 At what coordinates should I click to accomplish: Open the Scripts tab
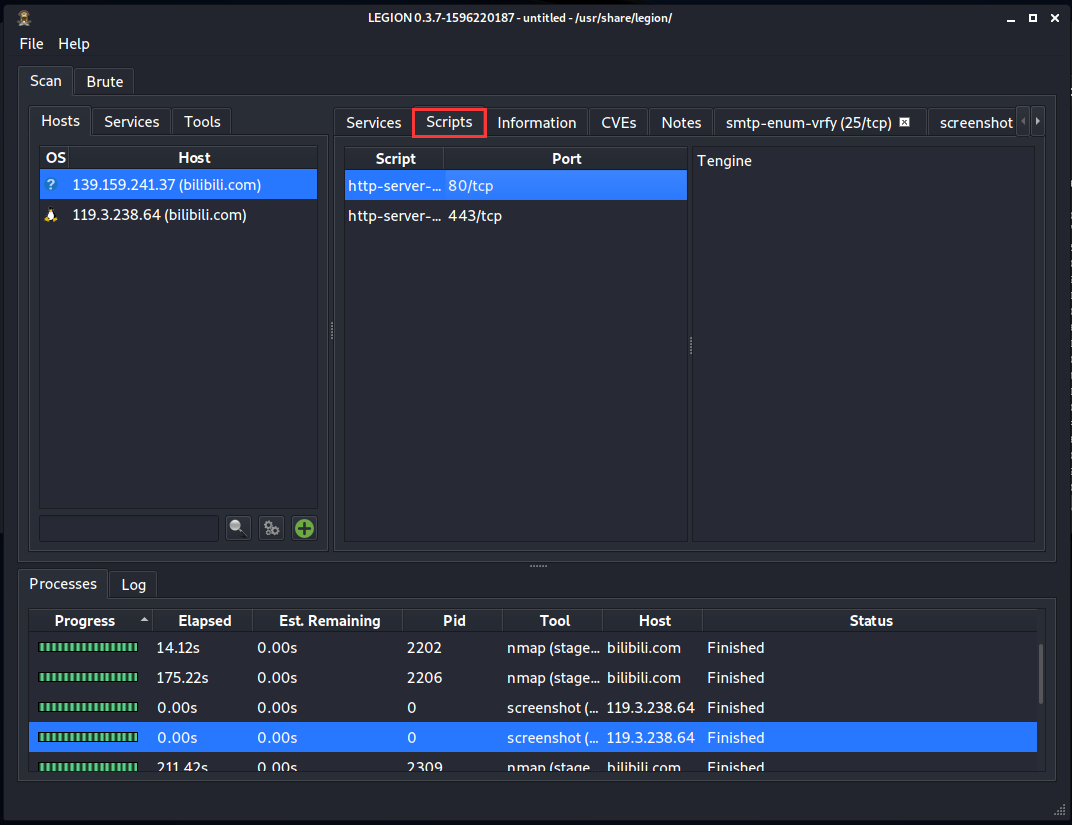(x=449, y=122)
